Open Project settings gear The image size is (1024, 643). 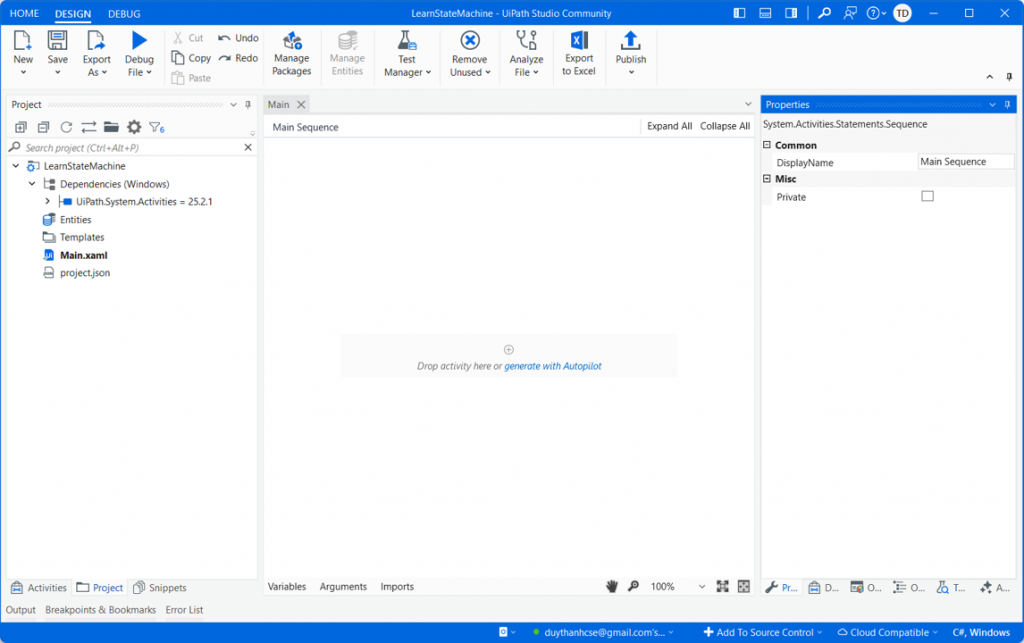[x=134, y=127]
